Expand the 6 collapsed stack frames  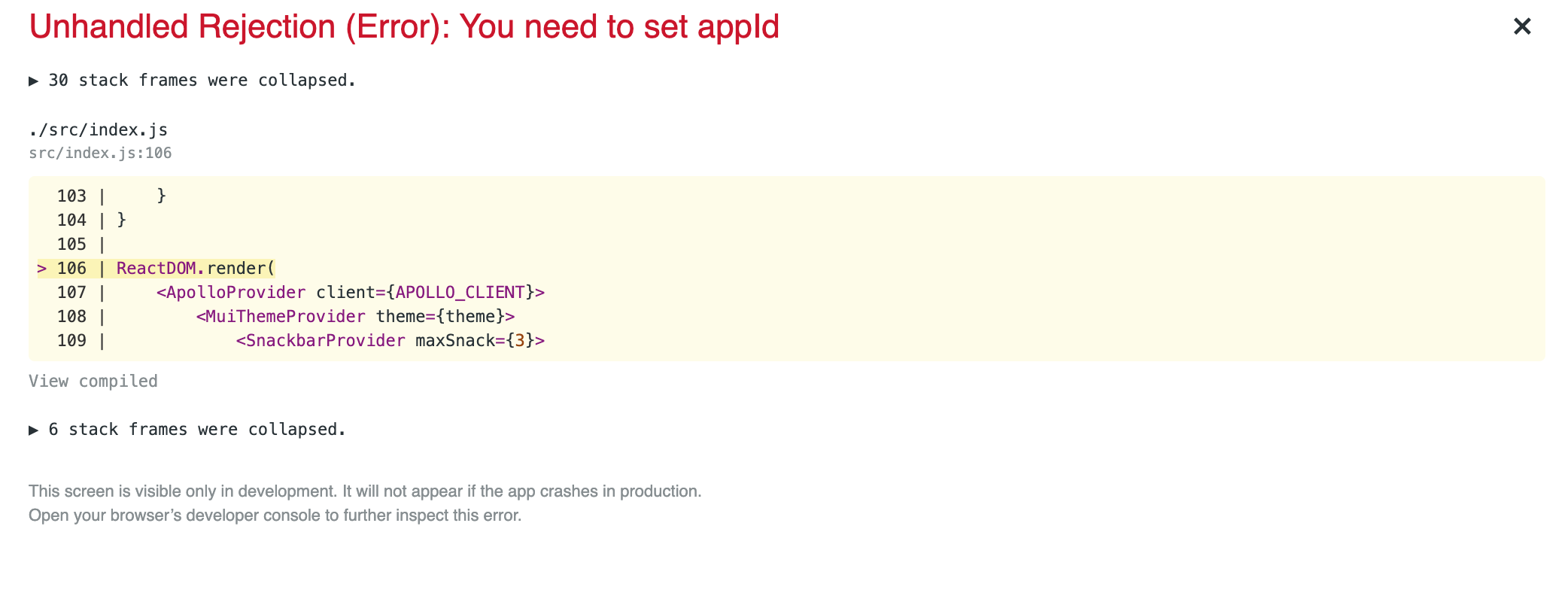(187, 430)
